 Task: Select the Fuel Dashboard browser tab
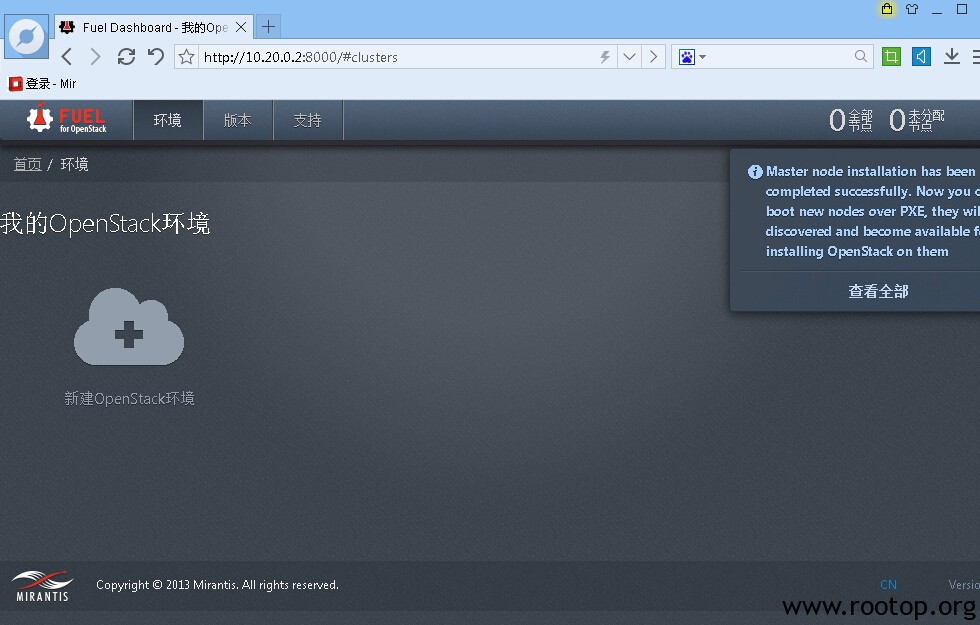154,27
